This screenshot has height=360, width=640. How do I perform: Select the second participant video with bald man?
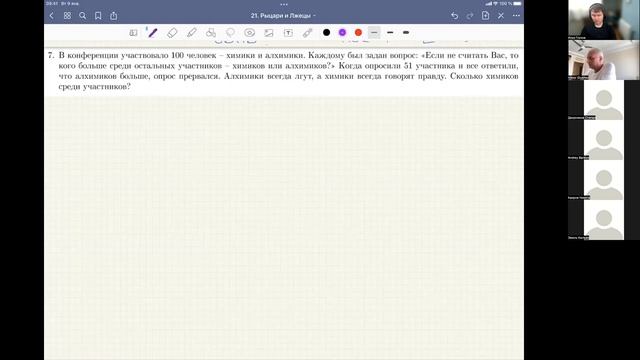[x=603, y=60]
